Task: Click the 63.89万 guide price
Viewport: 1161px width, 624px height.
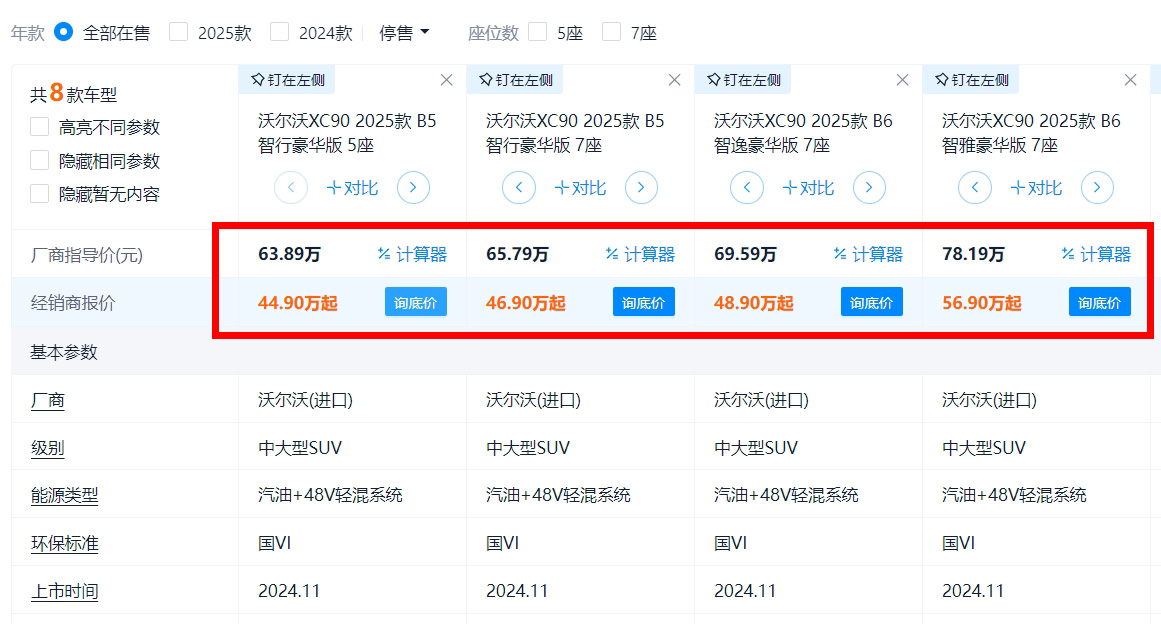Action: pos(290,255)
